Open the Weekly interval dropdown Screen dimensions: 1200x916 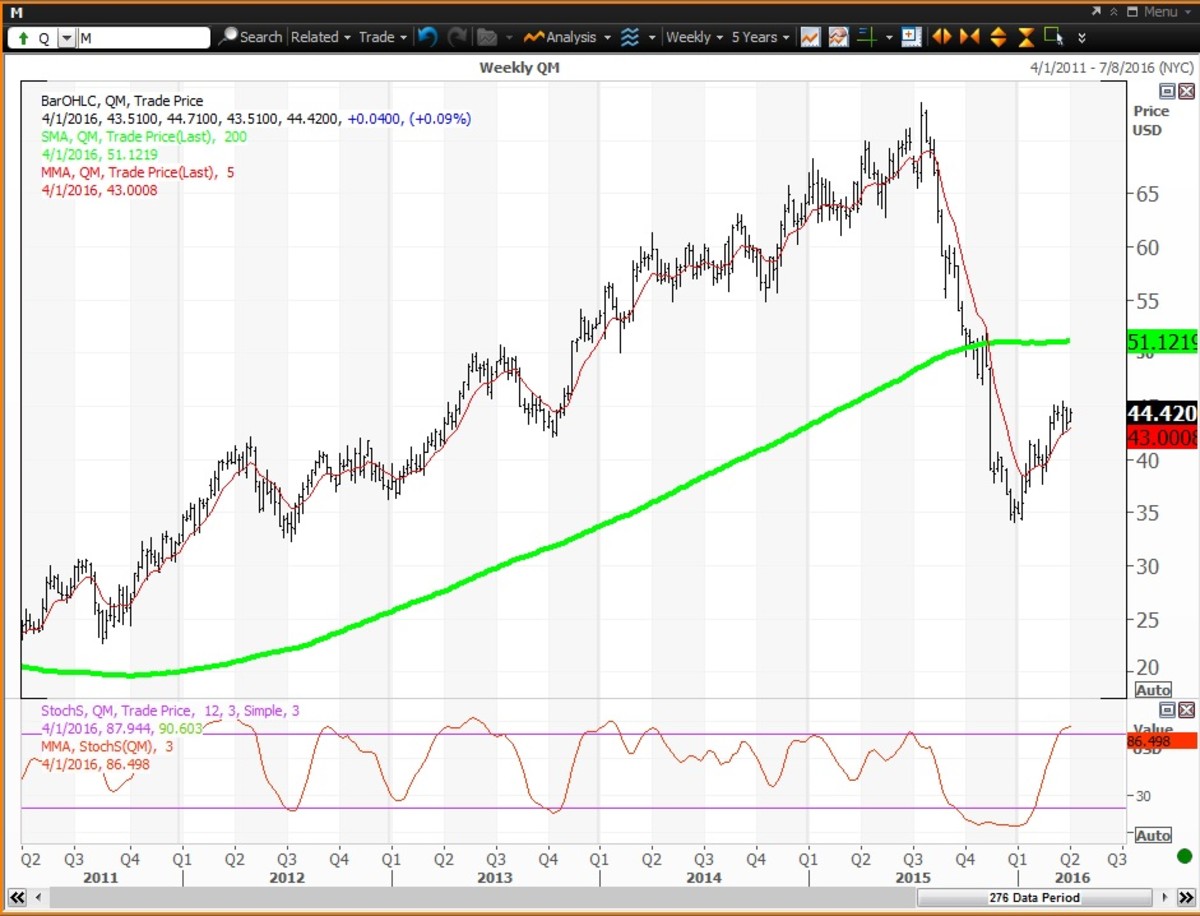coord(694,37)
